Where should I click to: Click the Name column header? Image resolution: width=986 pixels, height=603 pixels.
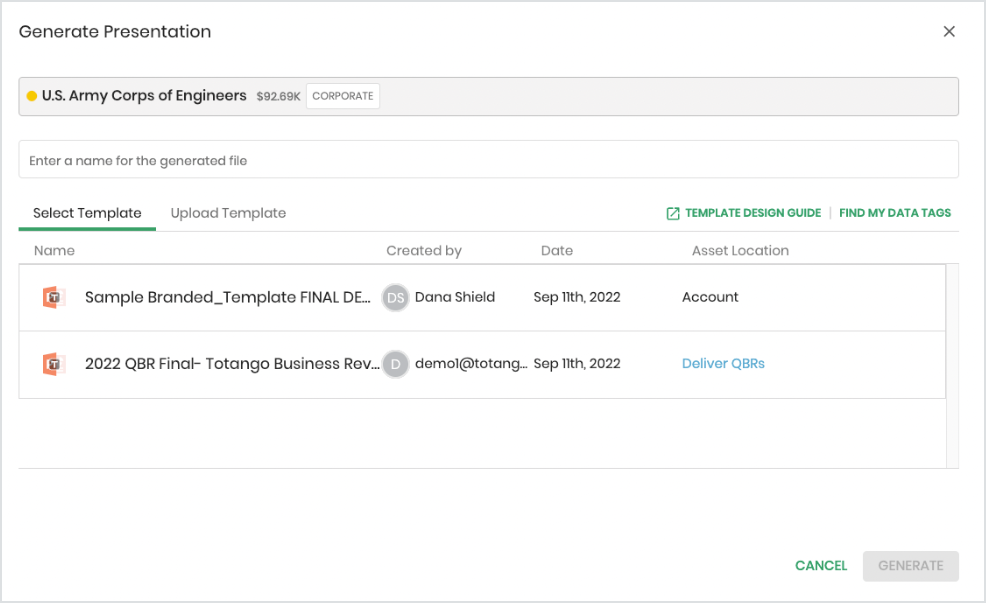pyautogui.click(x=54, y=250)
